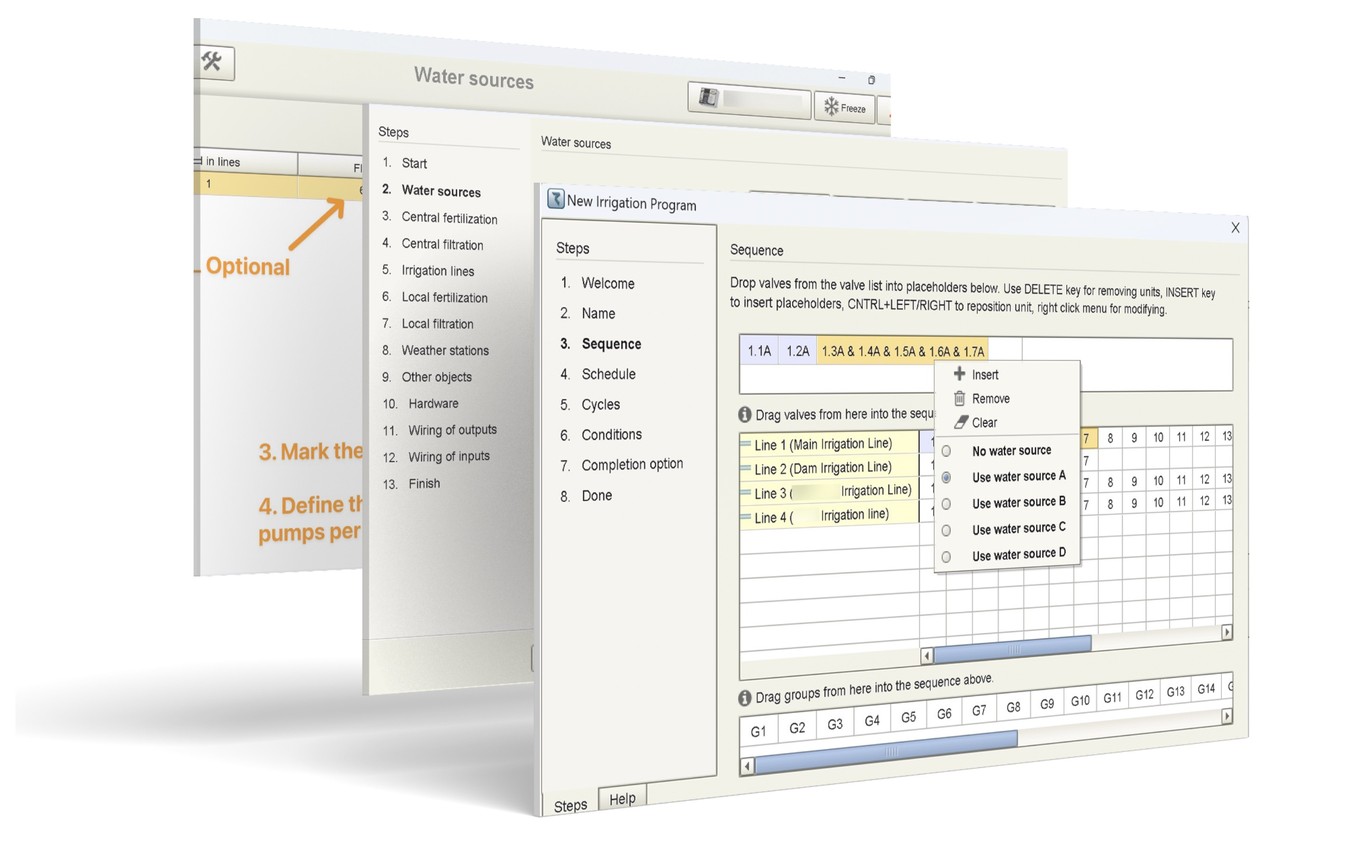1350x864 pixels.
Task: Open the Irrigation lines step
Action: 438,271
